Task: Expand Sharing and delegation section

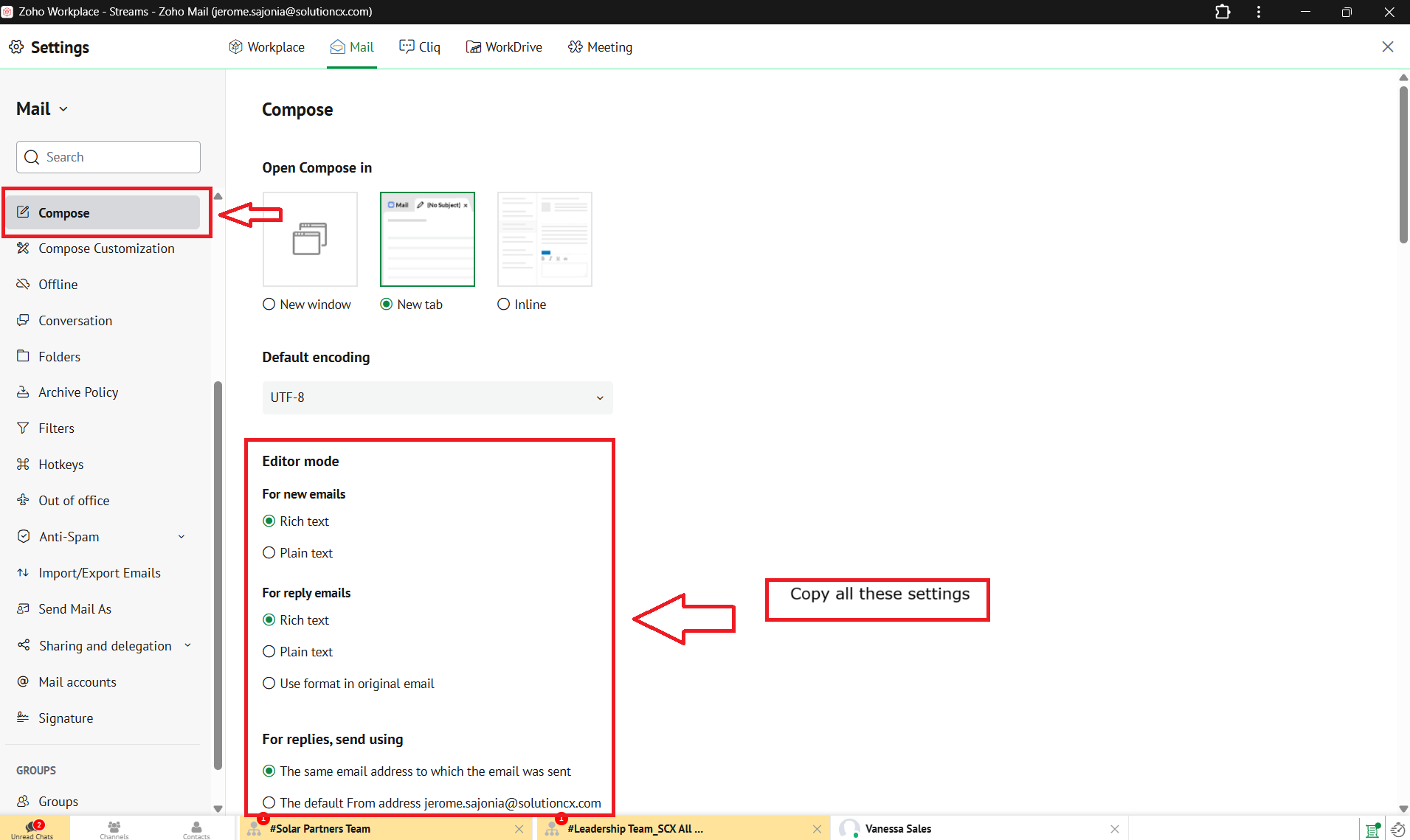Action: pos(187,645)
